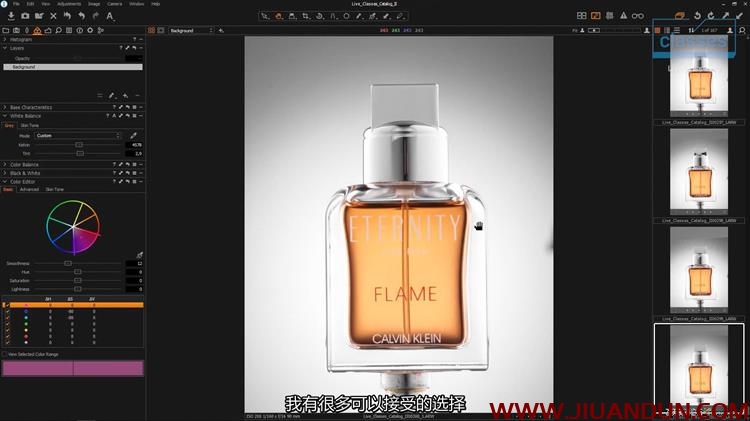Select the Background layer row

point(73,67)
